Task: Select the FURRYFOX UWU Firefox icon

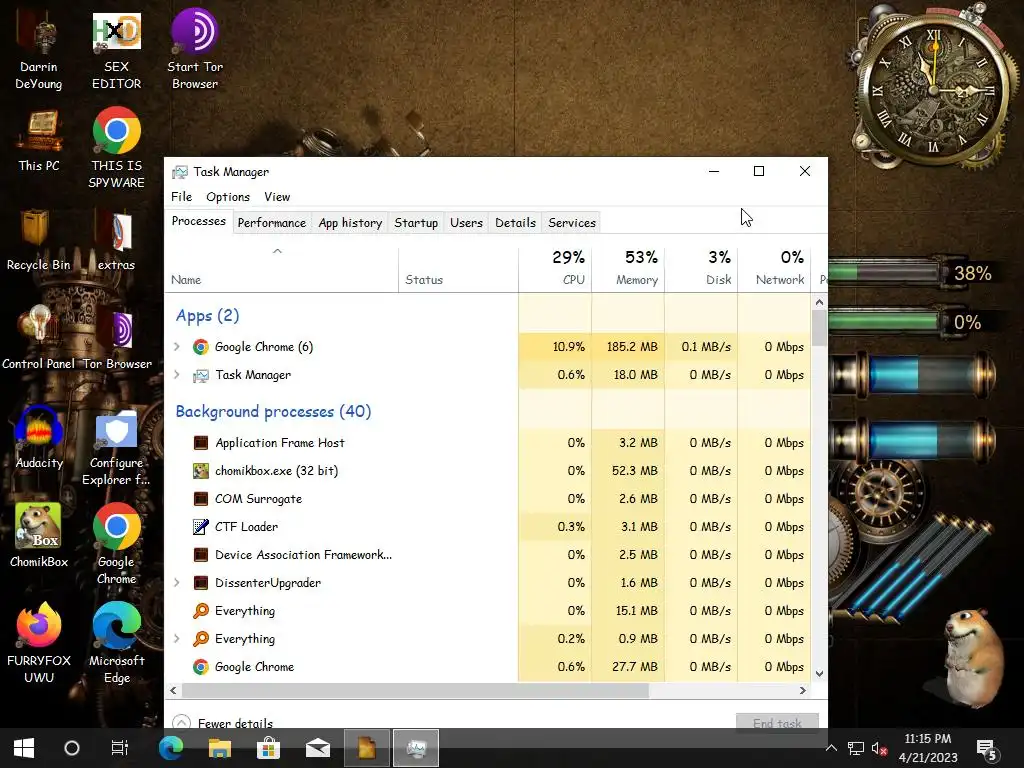Action: pos(39,643)
